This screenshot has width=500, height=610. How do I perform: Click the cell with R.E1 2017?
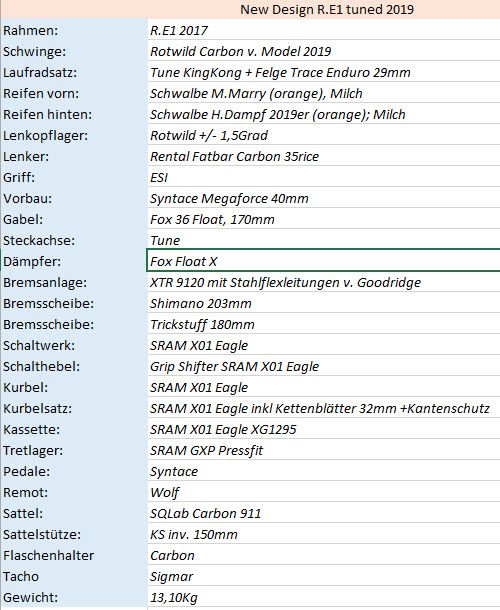(324, 29)
